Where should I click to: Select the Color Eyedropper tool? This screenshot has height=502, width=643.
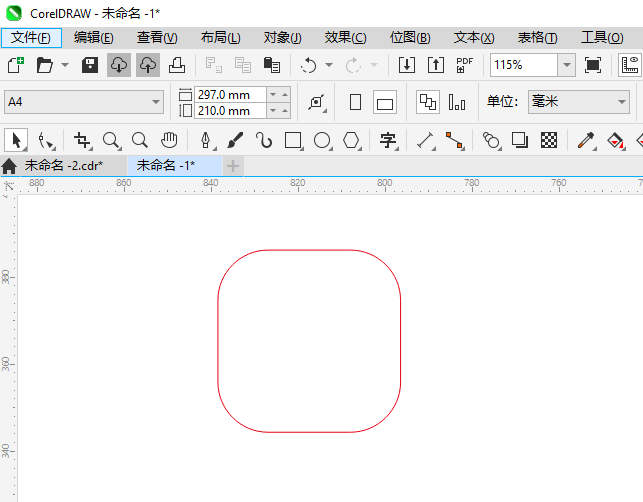[x=586, y=140]
